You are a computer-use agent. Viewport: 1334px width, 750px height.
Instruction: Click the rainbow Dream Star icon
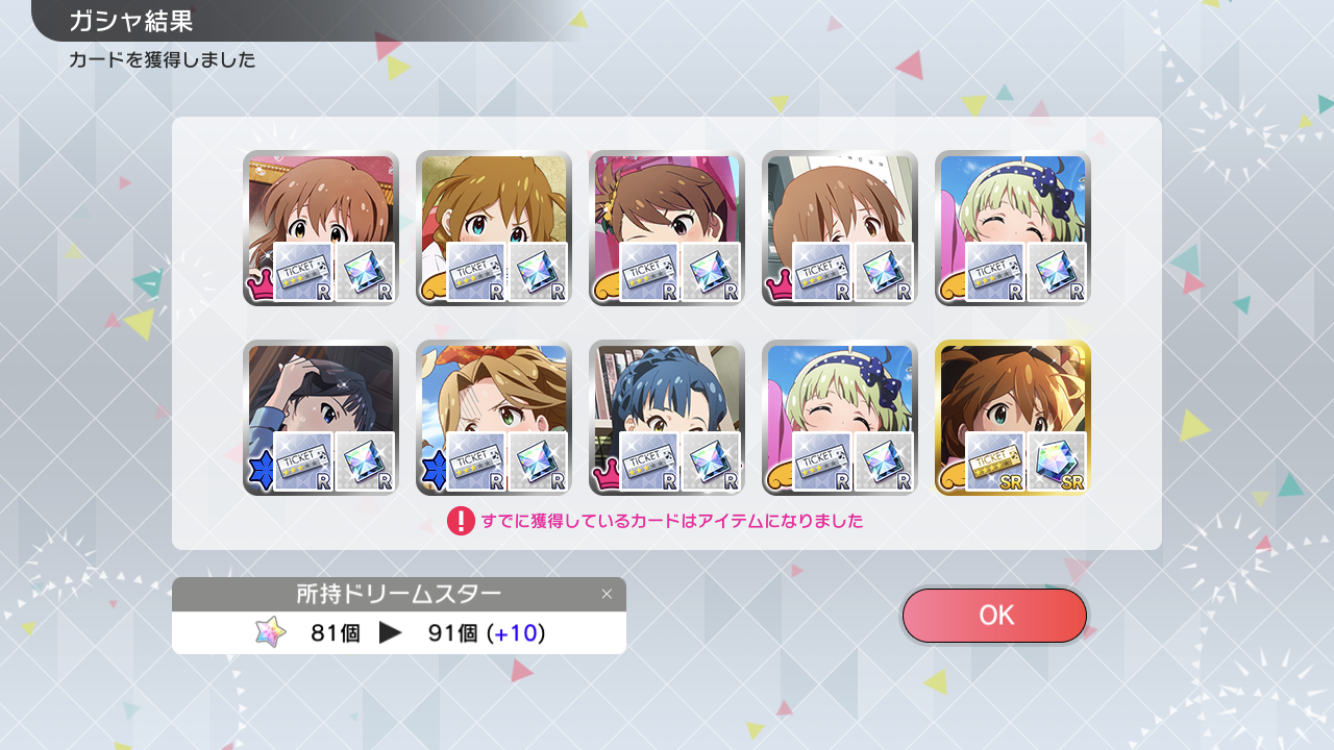(270, 633)
